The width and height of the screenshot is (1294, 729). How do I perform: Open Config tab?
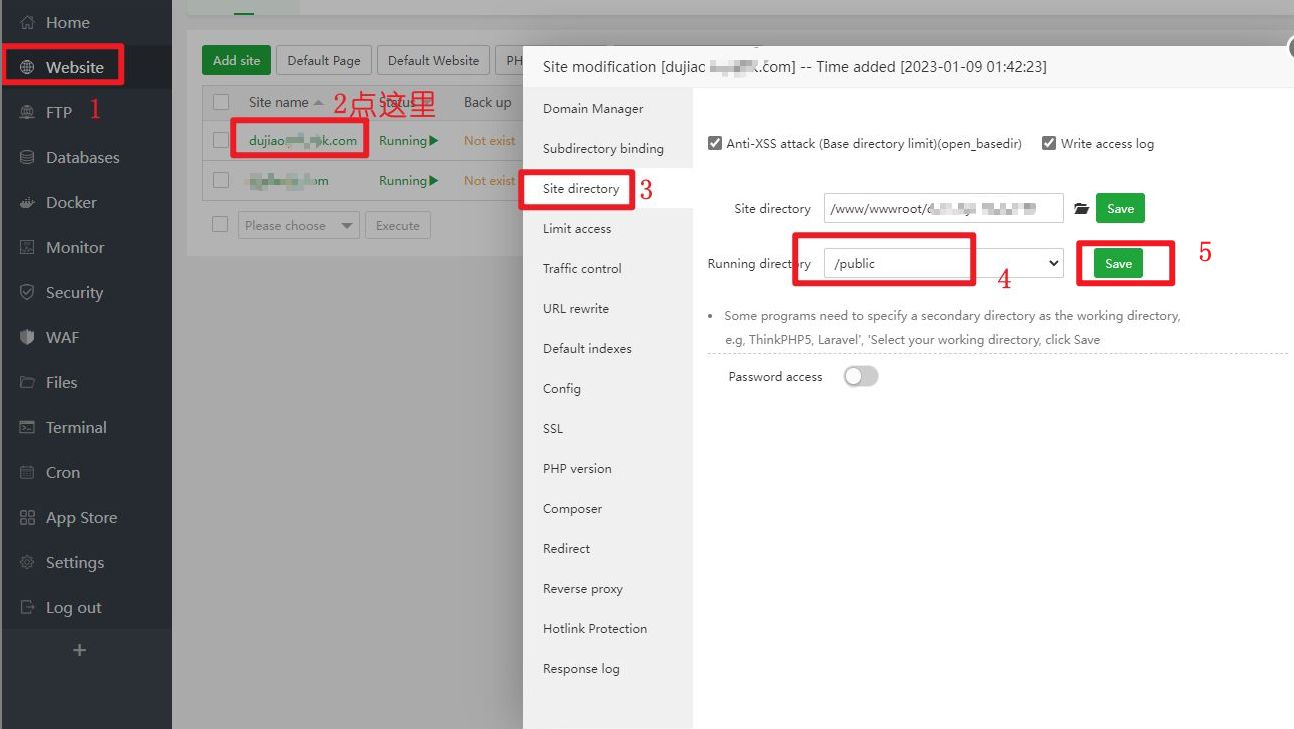point(562,388)
